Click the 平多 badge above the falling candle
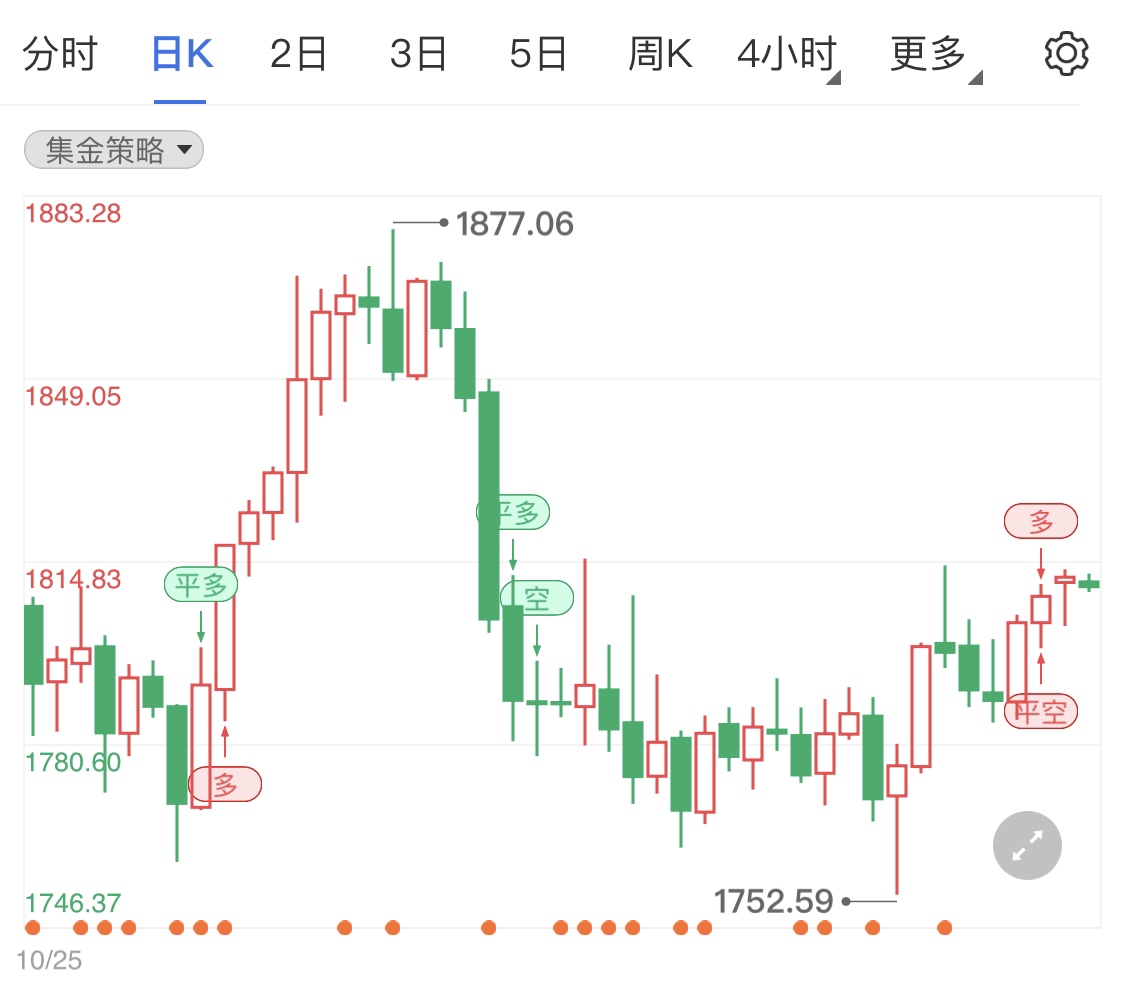Viewport: 1125px width, 994px height. [514, 512]
